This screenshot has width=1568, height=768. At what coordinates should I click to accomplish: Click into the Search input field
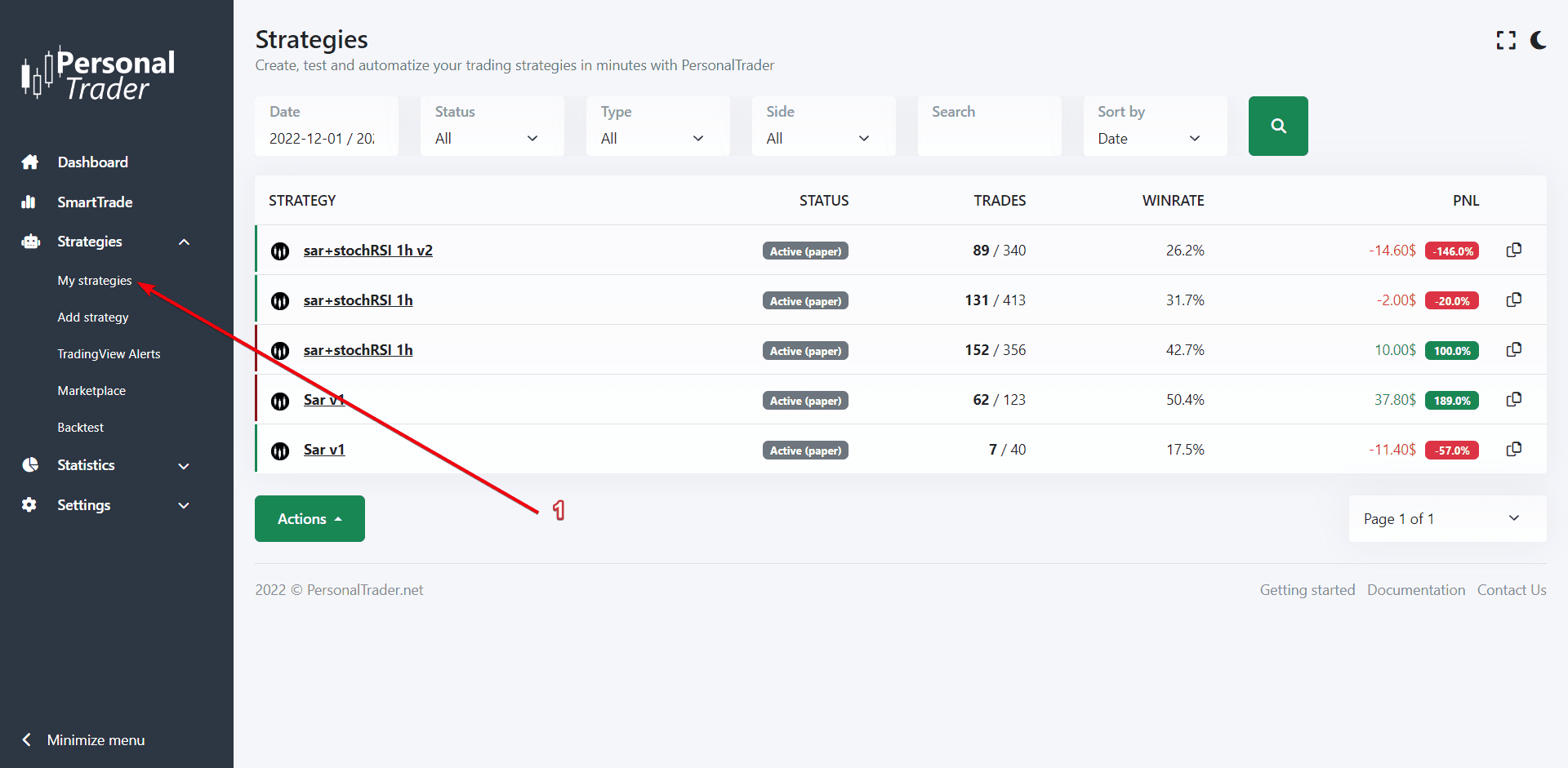pyautogui.click(x=988, y=137)
